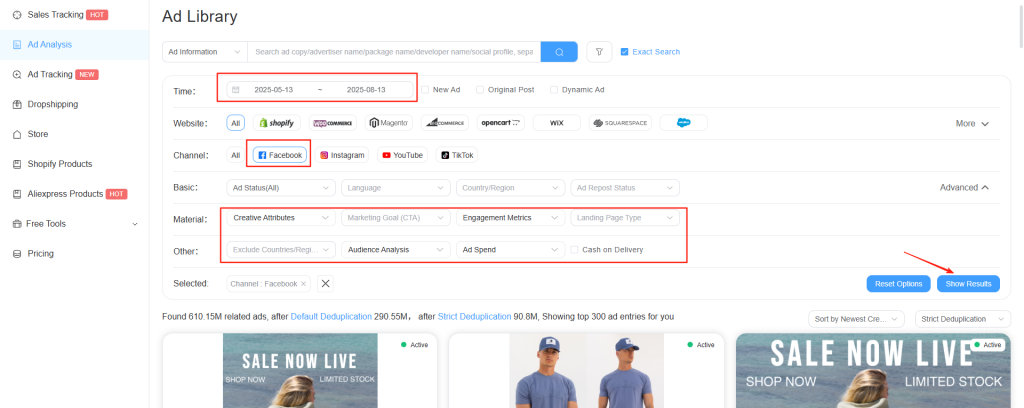The width and height of the screenshot is (1024, 408).
Task: Open Engagement Metrics dropdown
Action: click(x=511, y=218)
